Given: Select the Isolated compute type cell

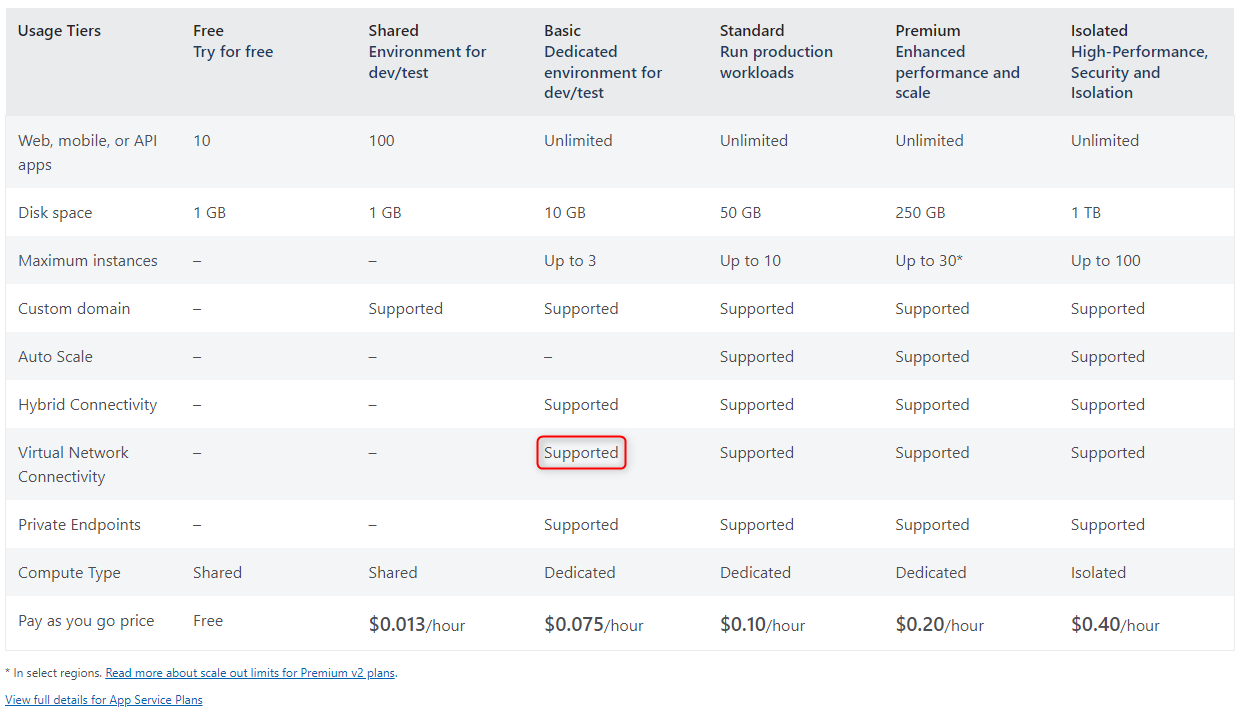Looking at the screenshot, I should tap(1098, 573).
